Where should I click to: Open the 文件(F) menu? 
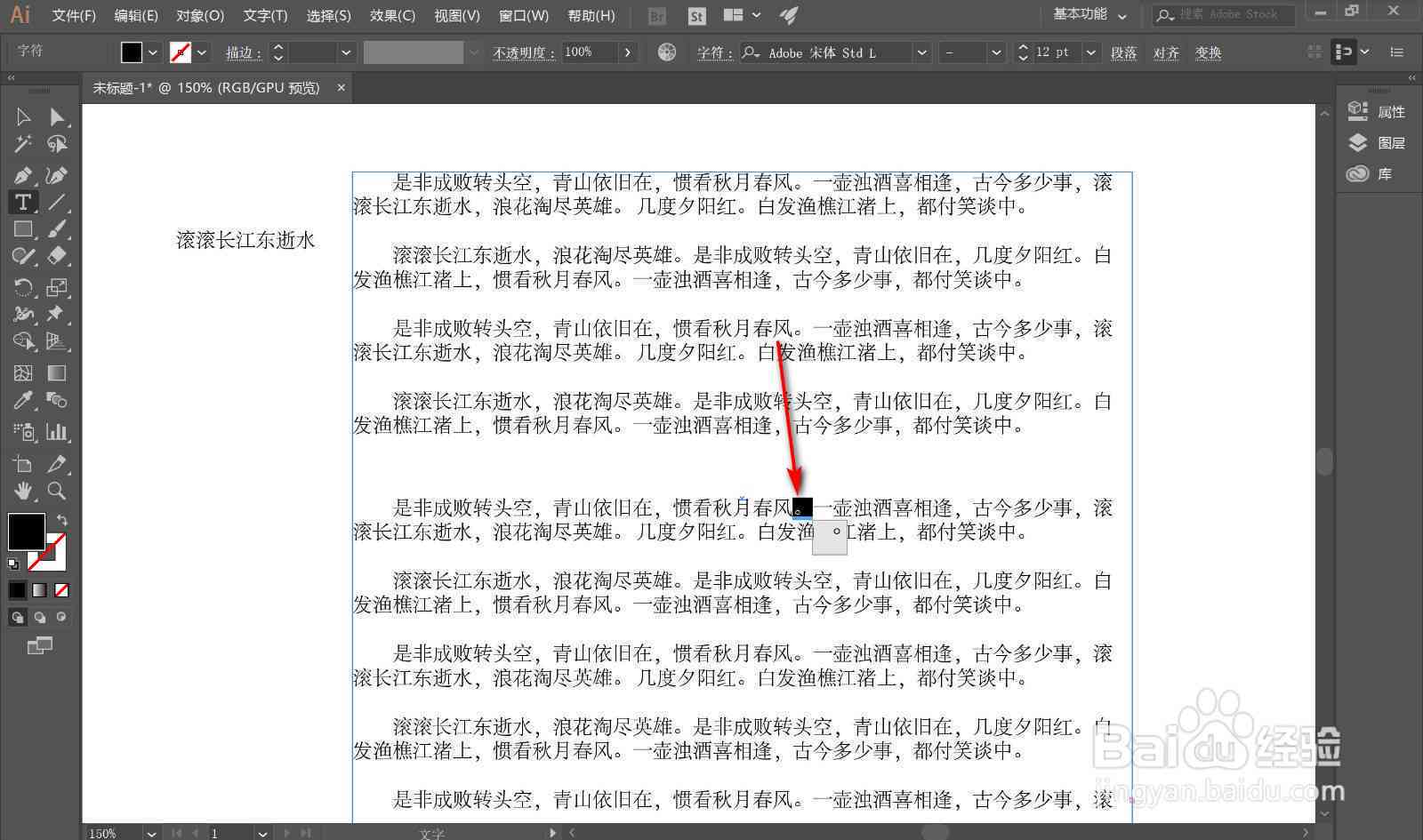pyautogui.click(x=74, y=15)
